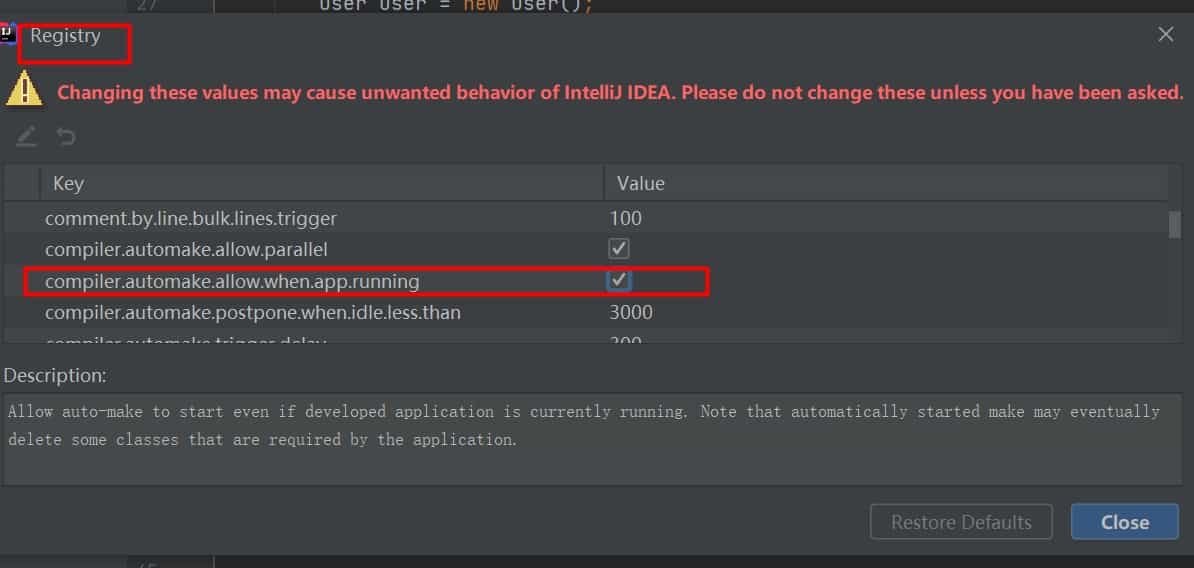This screenshot has height=568, width=1194.
Task: Select the comment.by.line.bulk.lines.trigger row
Action: (586, 219)
